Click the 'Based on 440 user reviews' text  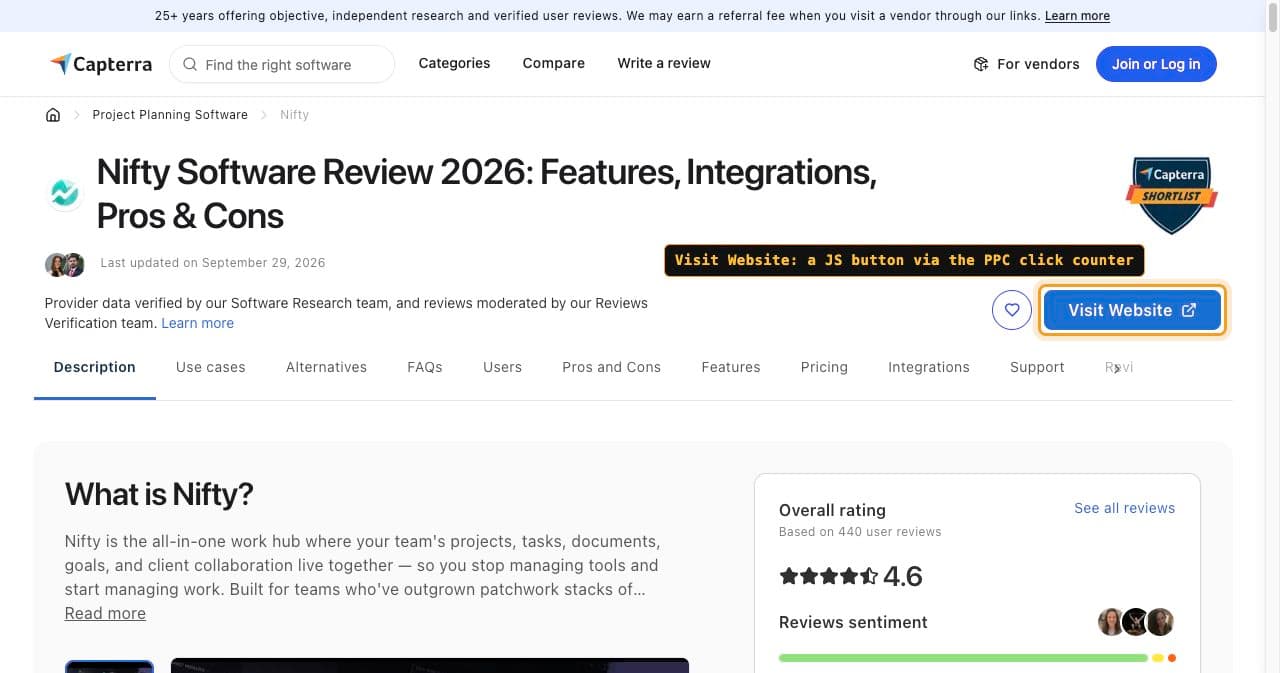click(x=860, y=532)
